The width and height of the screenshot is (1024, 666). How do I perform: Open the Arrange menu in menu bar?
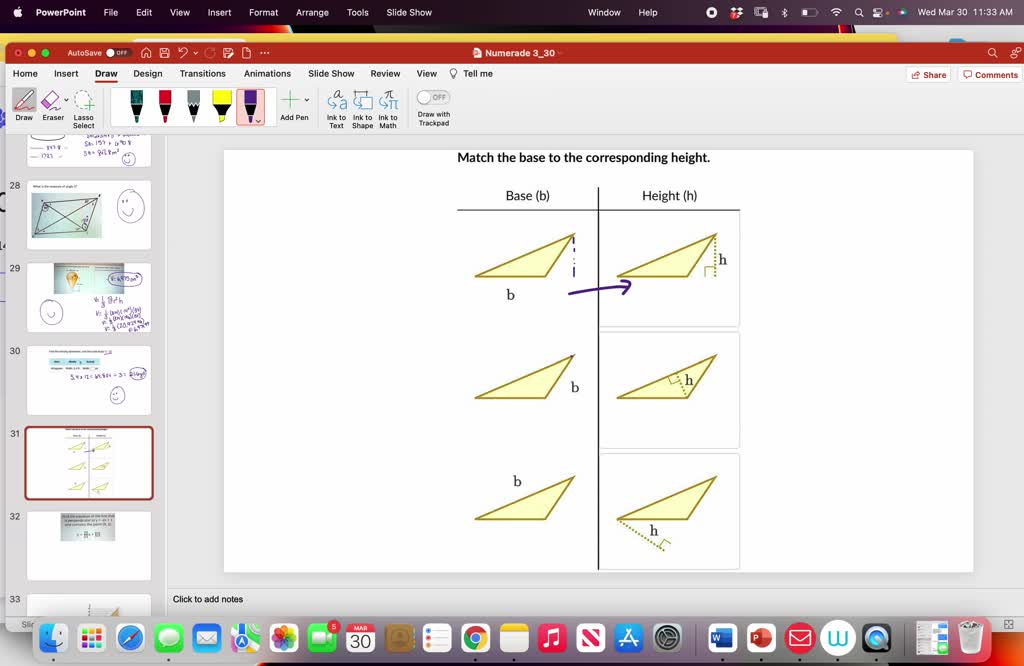coord(312,12)
